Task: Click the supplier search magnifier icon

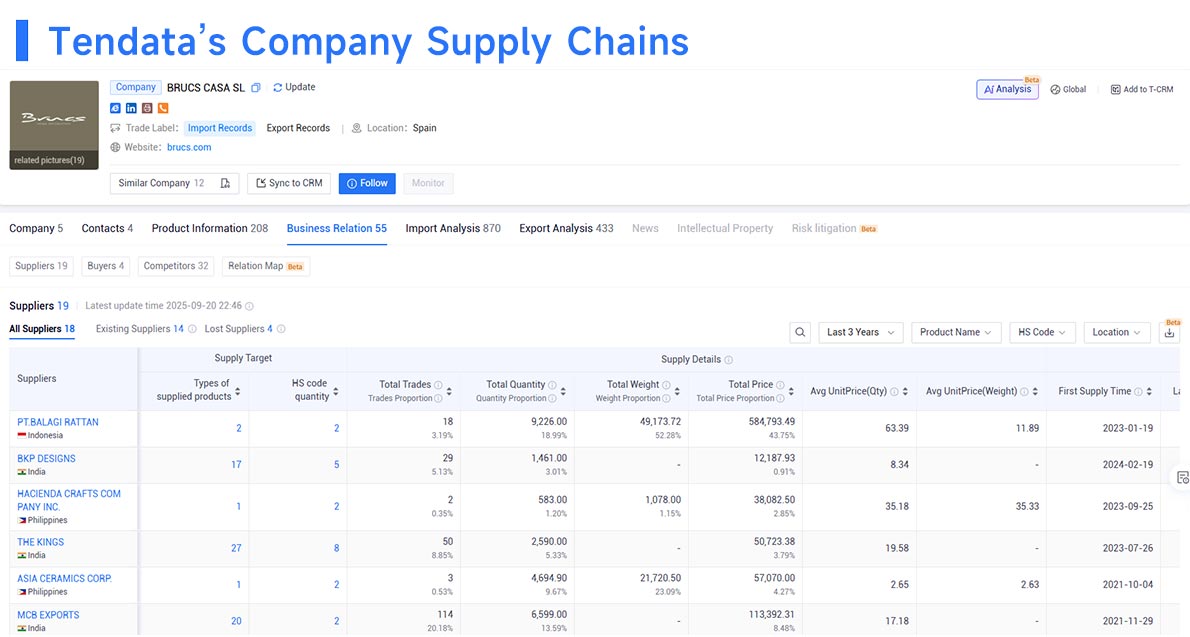Action: pos(800,333)
